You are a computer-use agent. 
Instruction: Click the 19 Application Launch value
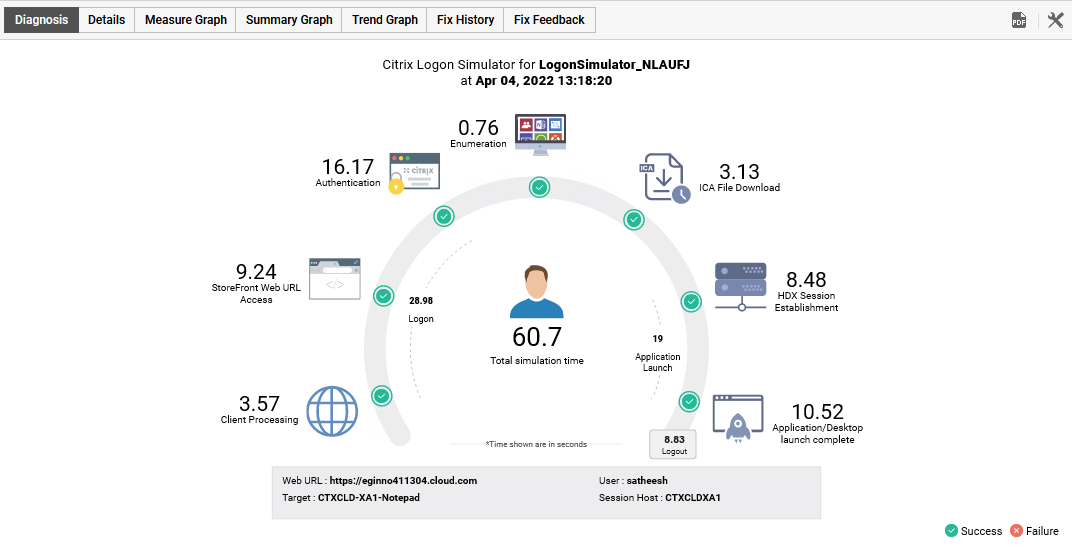coord(658,338)
